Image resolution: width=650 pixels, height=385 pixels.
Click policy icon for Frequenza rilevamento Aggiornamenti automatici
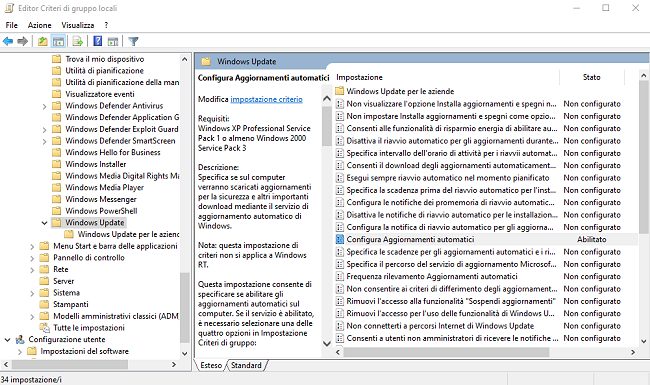coord(340,276)
